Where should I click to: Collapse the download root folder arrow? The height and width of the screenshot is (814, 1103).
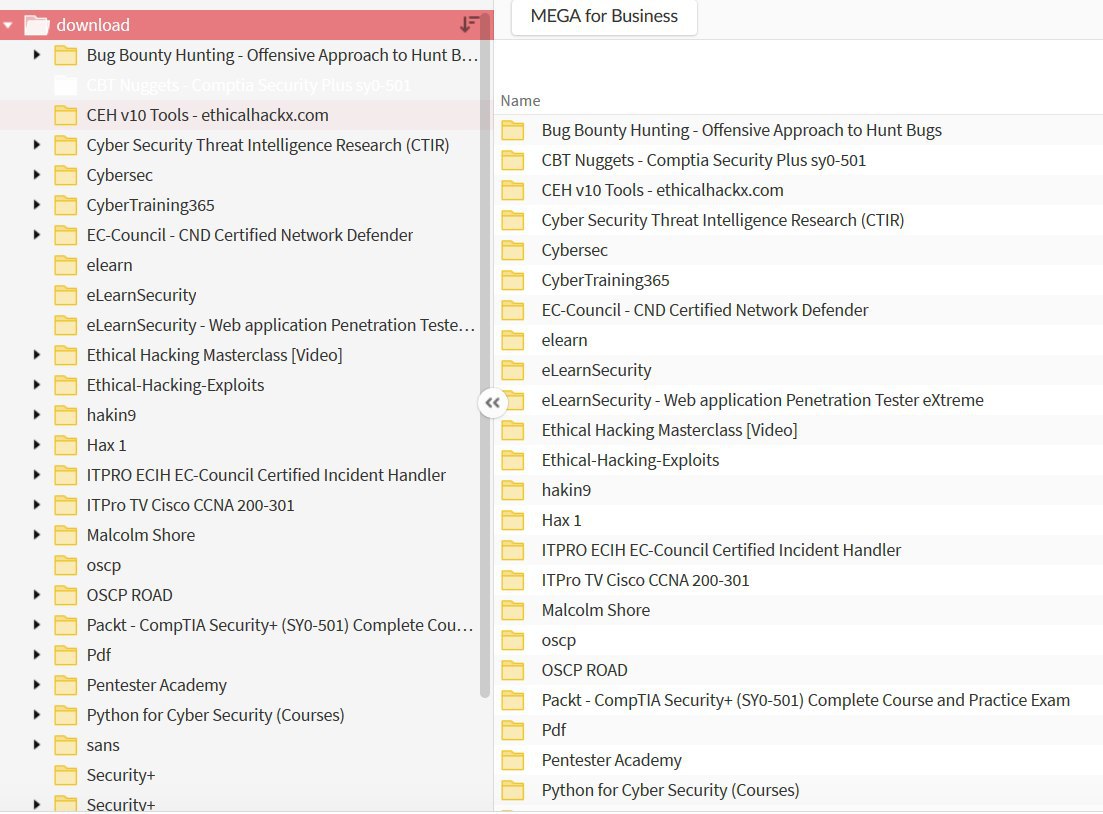(x=8, y=25)
